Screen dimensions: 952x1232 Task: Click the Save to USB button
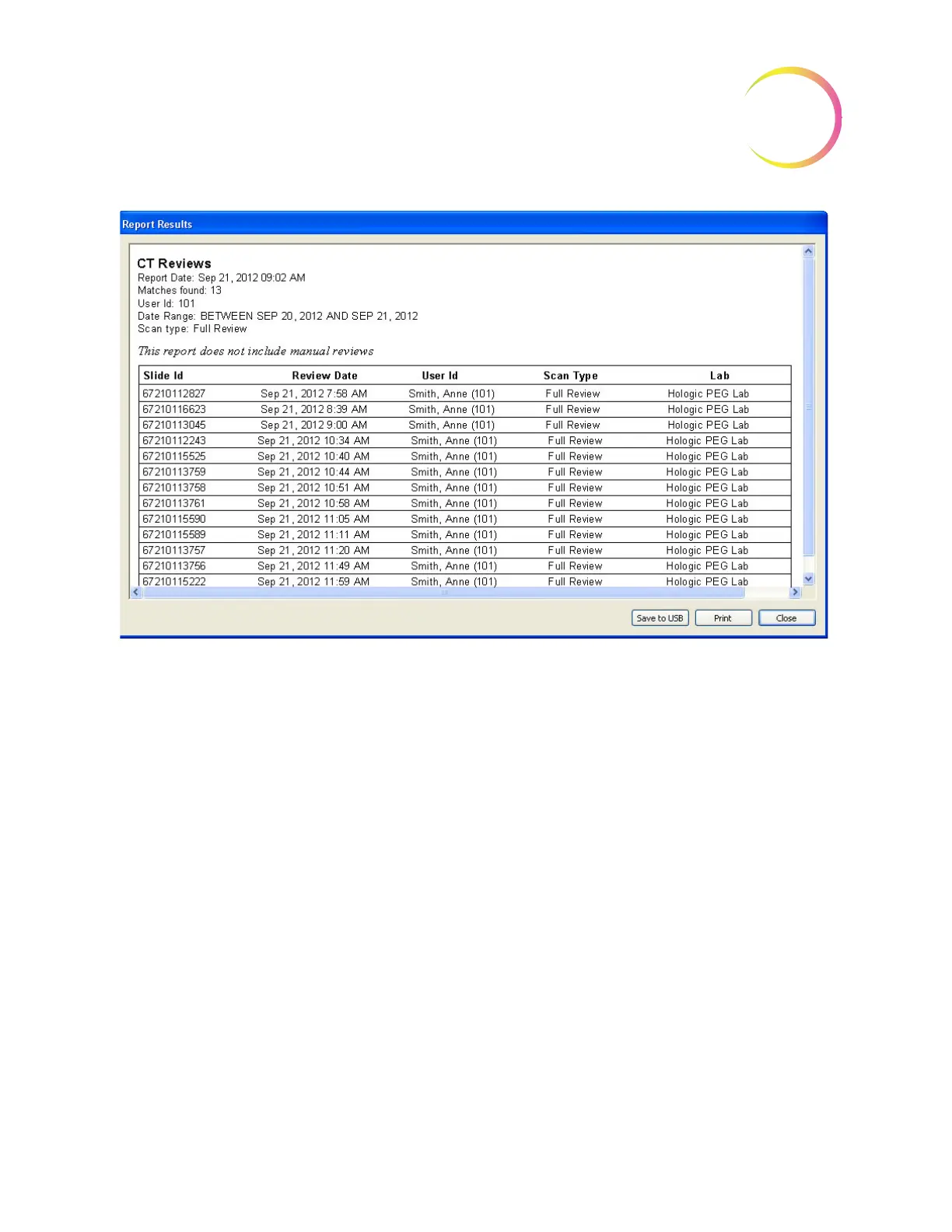(660, 618)
